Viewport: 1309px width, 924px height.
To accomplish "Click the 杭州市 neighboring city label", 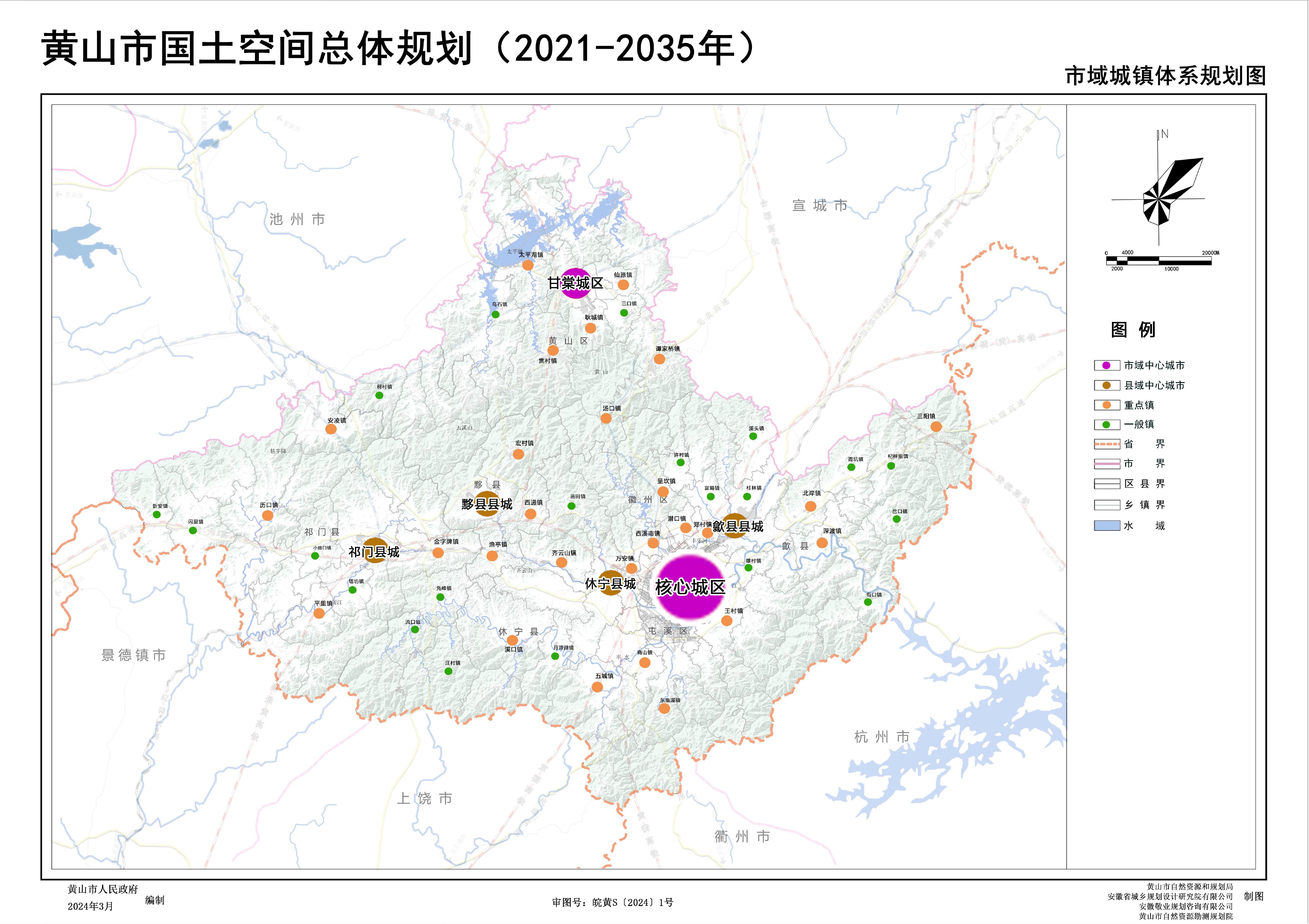I will [881, 737].
